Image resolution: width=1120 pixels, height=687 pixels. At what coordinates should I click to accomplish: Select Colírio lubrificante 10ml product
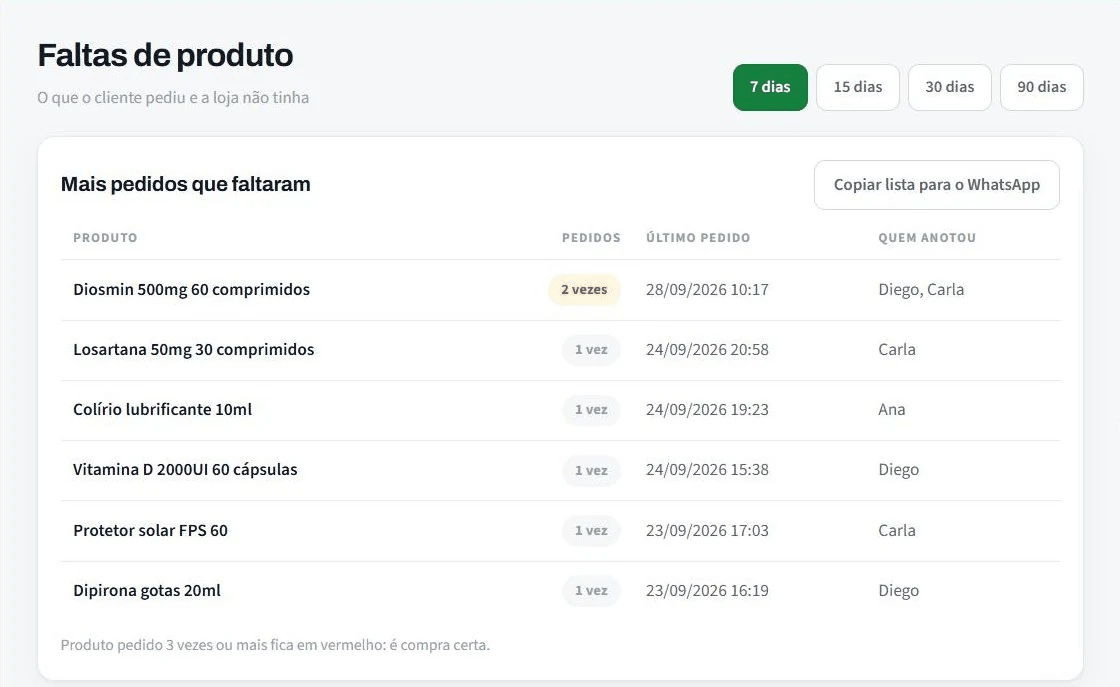162,410
